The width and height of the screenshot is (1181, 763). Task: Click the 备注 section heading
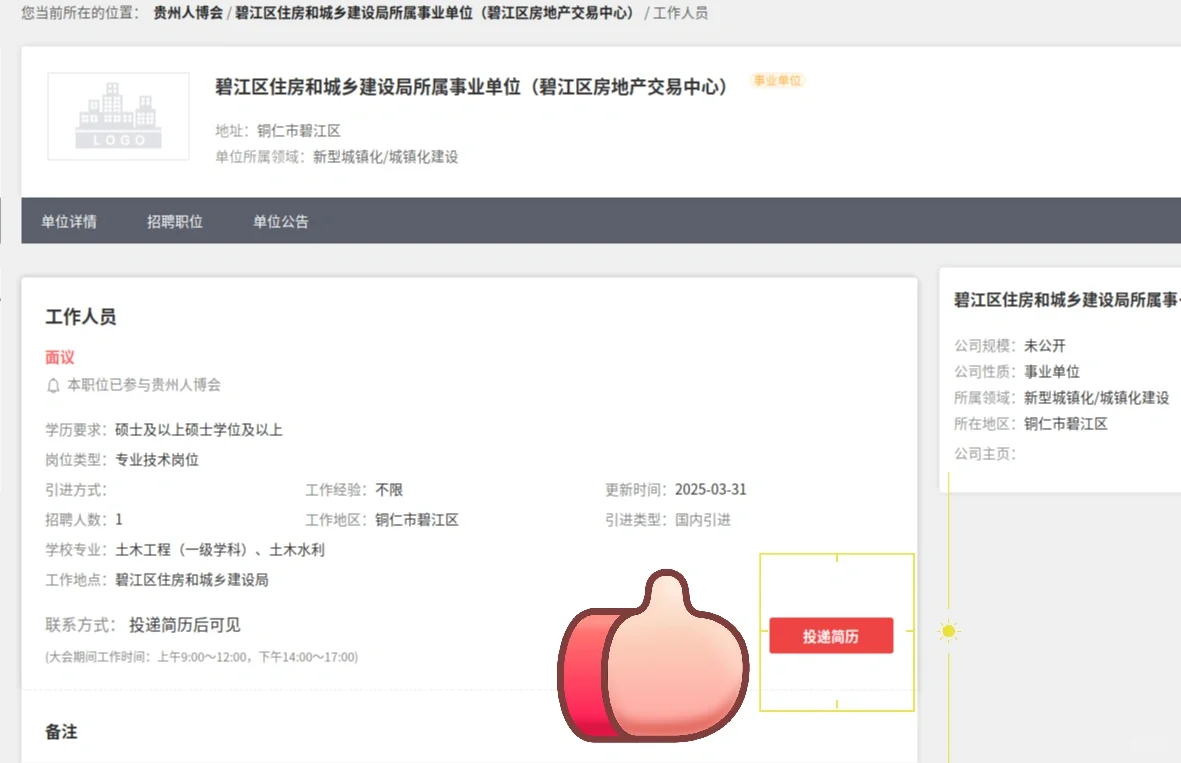[62, 732]
